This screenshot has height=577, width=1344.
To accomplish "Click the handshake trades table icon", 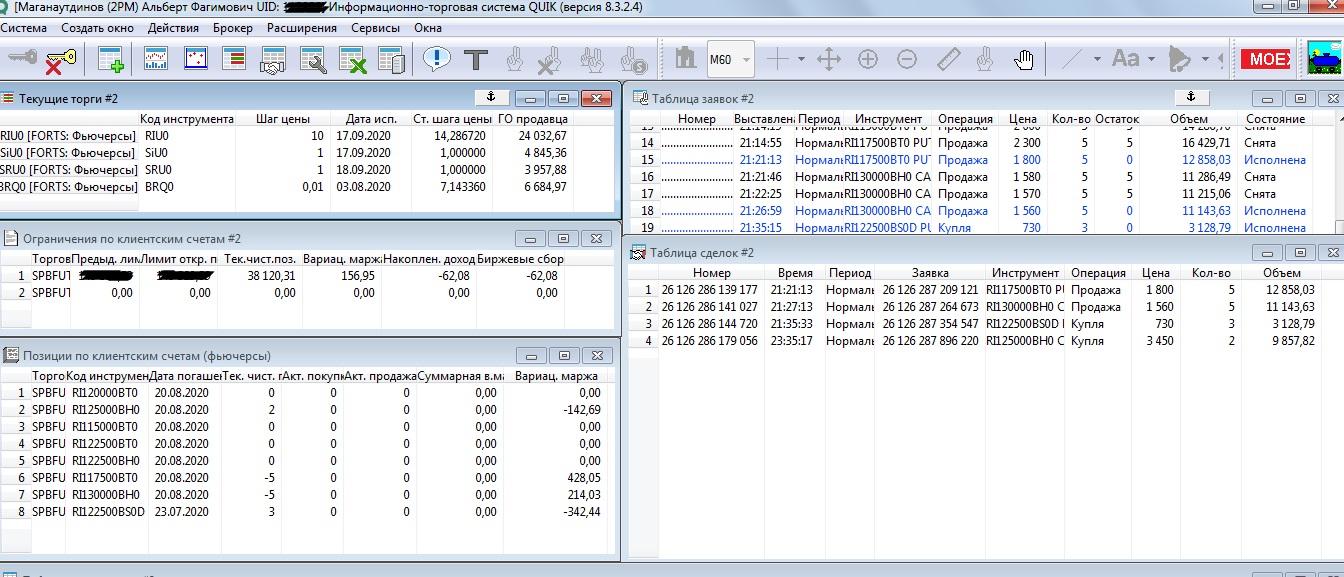I will [x=272, y=60].
